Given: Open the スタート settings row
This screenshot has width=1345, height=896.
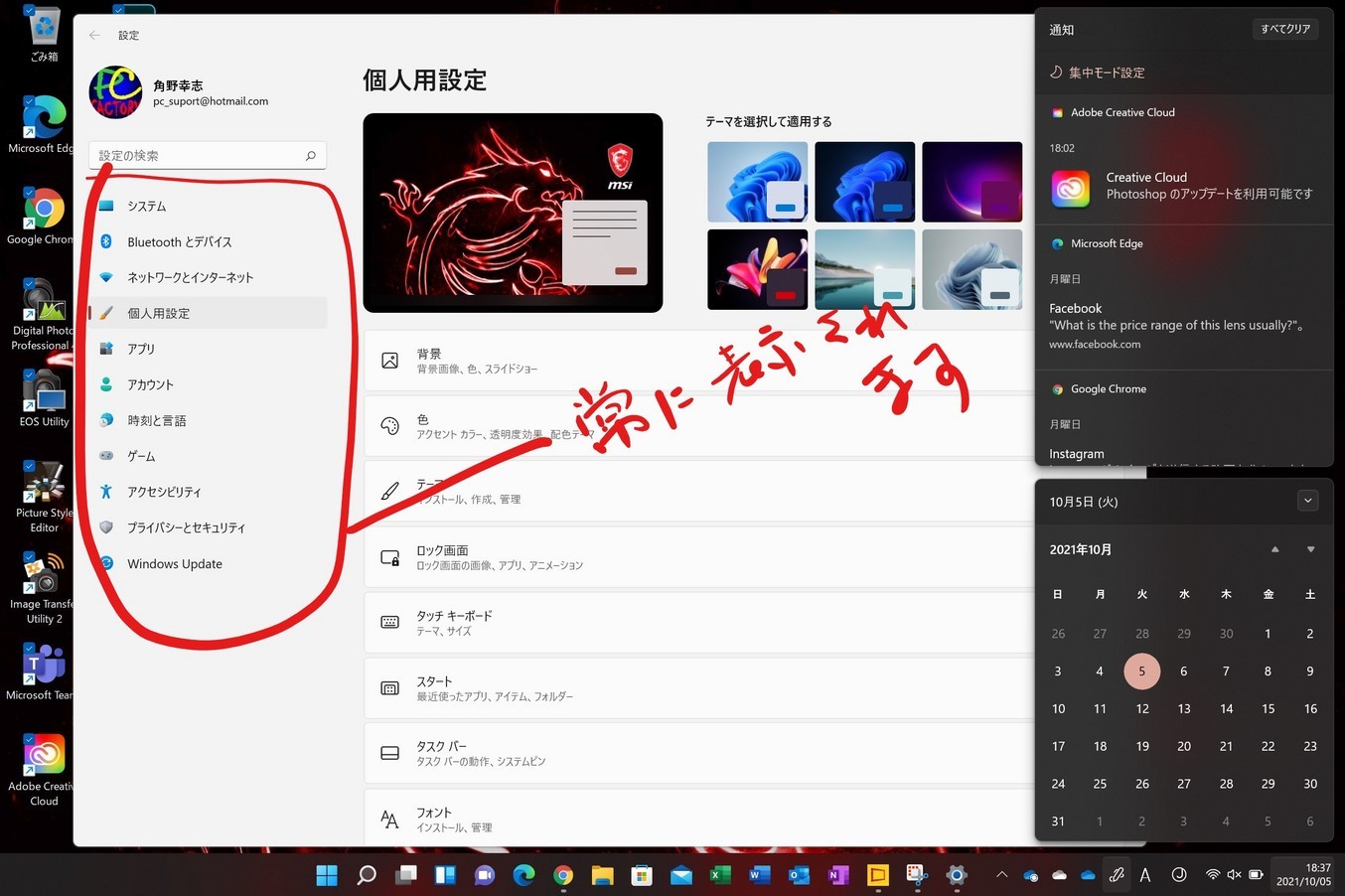Looking at the screenshot, I should tap(699, 688).
